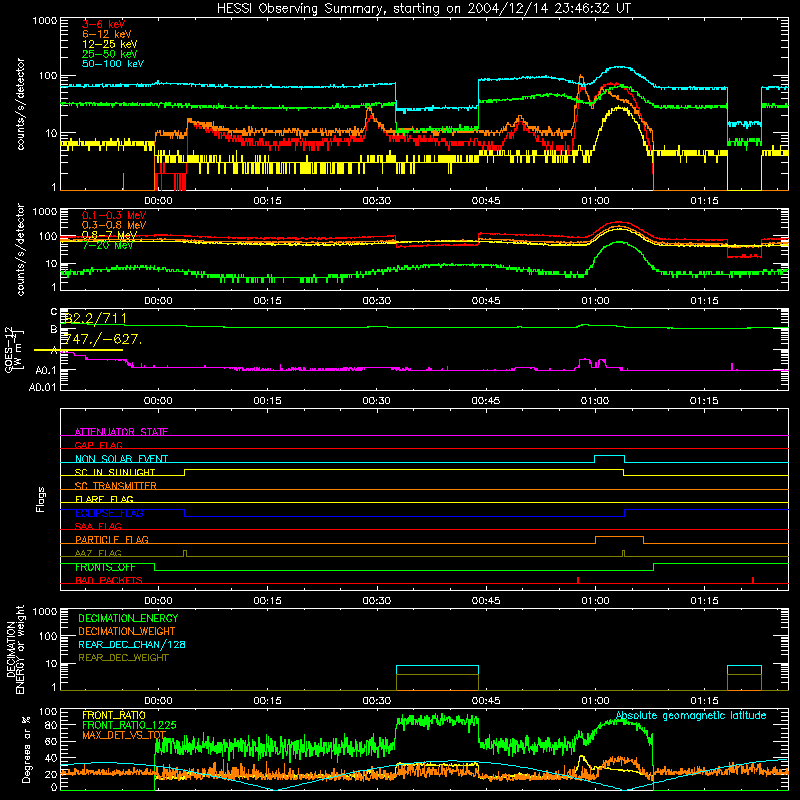Select the 25-50 keV legend label
800x800 pixels.
tap(110, 54)
